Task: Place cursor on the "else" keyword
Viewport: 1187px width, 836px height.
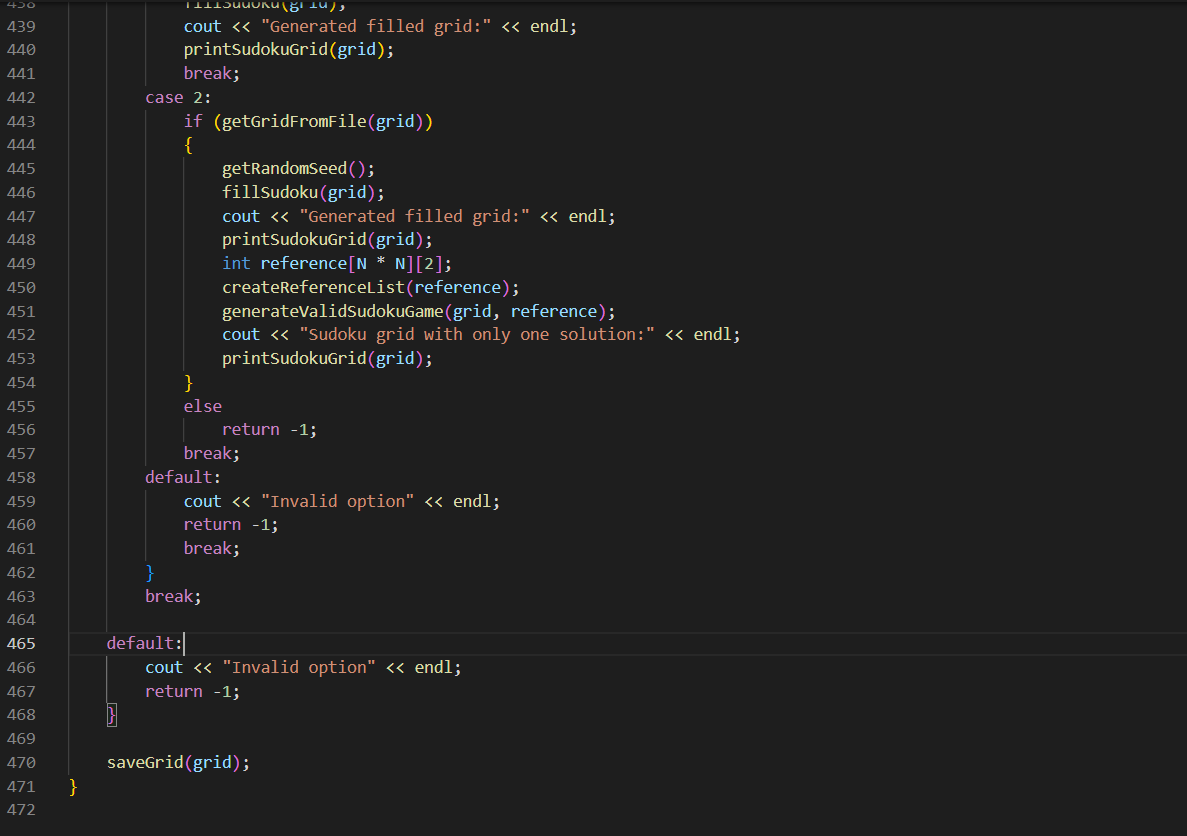Action: 201,405
